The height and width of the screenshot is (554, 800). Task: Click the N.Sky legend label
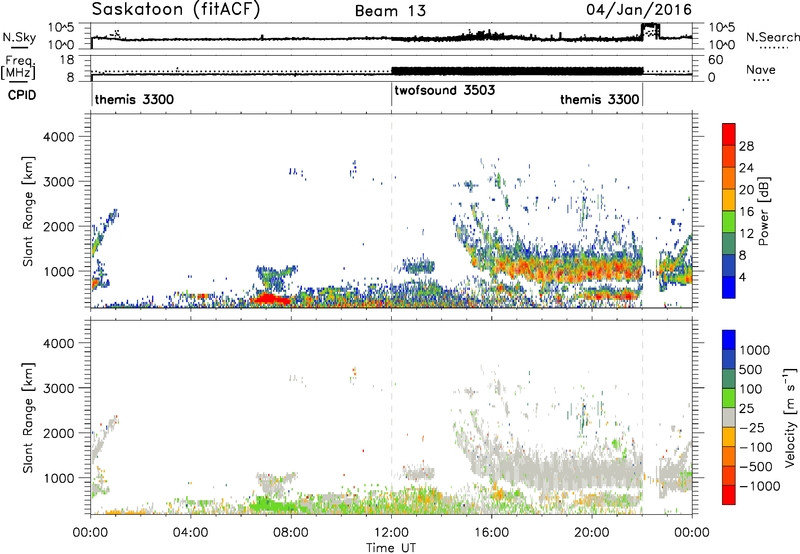point(19,37)
